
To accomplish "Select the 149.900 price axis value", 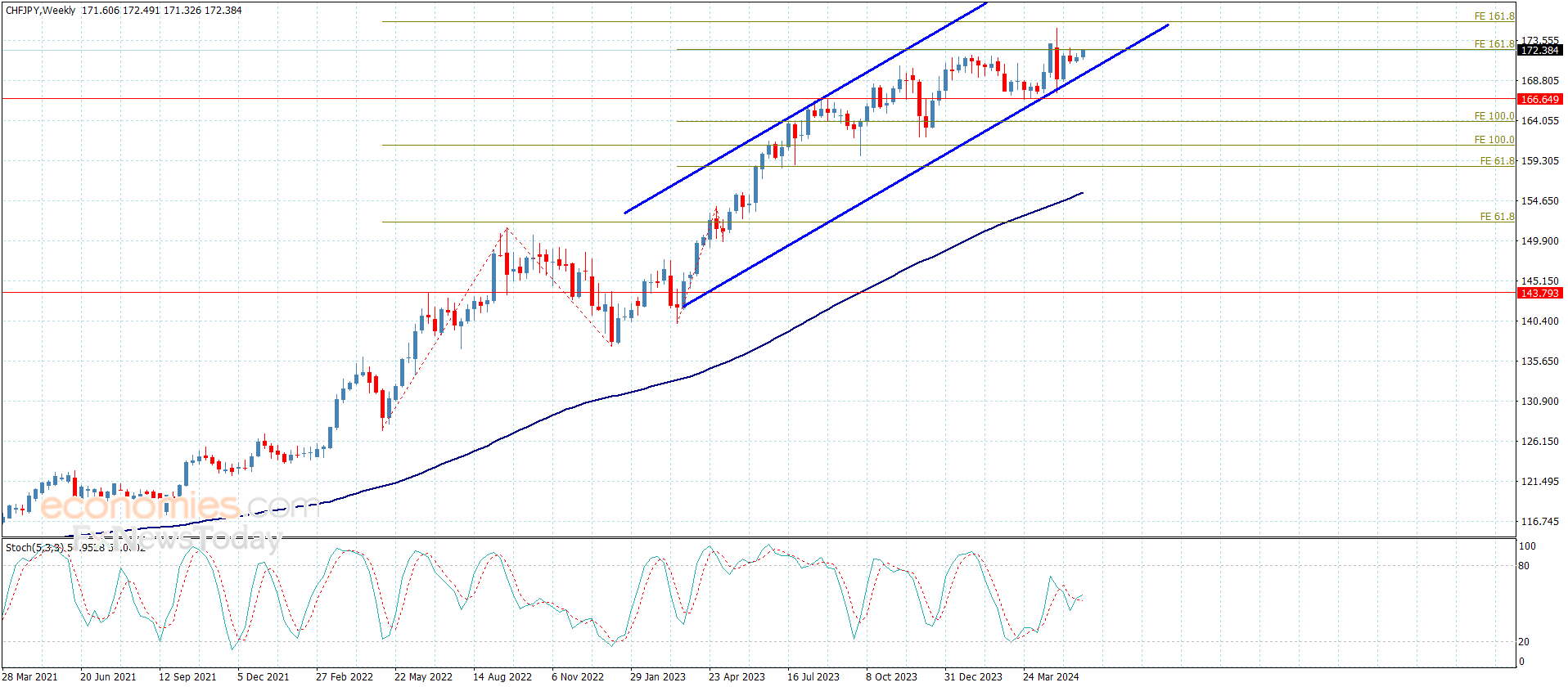I will click(x=1539, y=241).
